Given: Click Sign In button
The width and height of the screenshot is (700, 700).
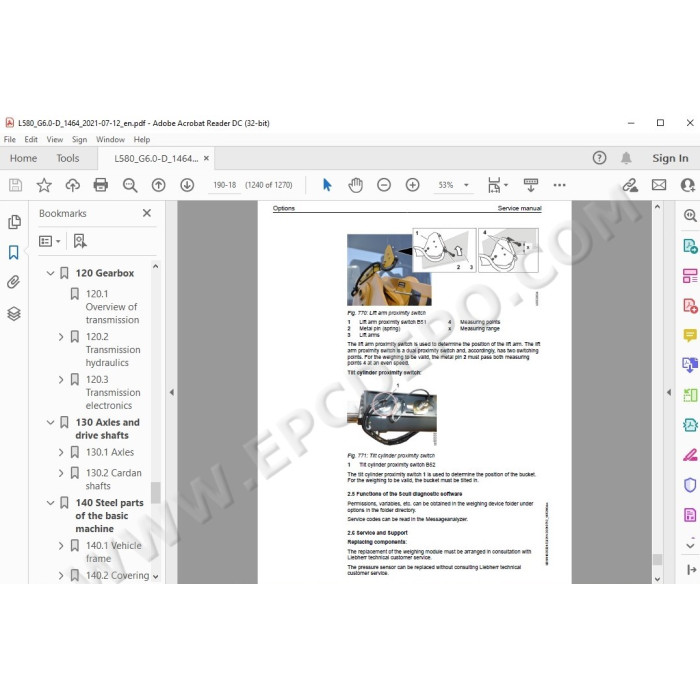Looking at the screenshot, I should coord(670,158).
